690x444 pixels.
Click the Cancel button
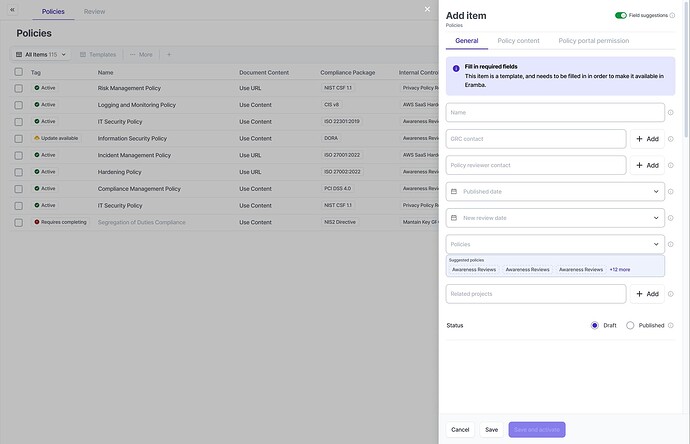coord(460,430)
